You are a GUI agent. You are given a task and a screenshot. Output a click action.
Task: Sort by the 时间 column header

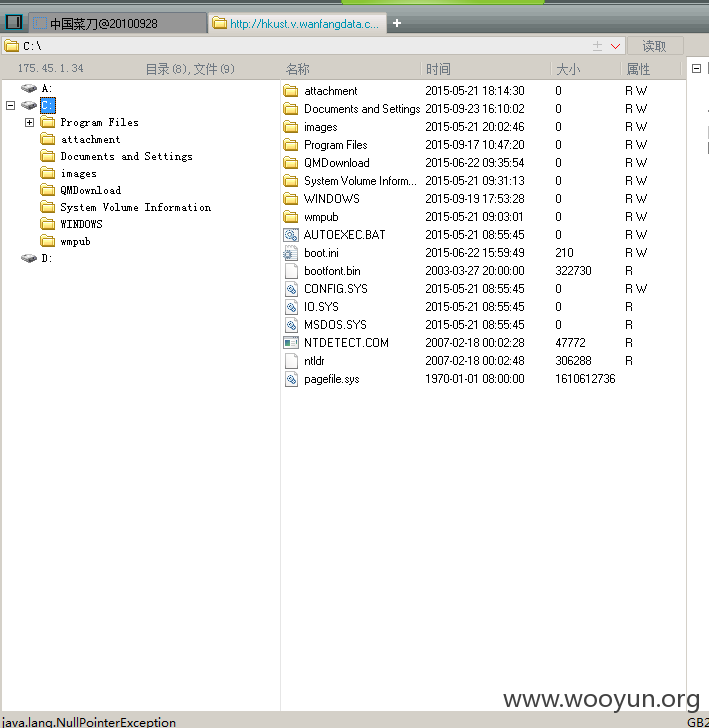[x=438, y=69]
